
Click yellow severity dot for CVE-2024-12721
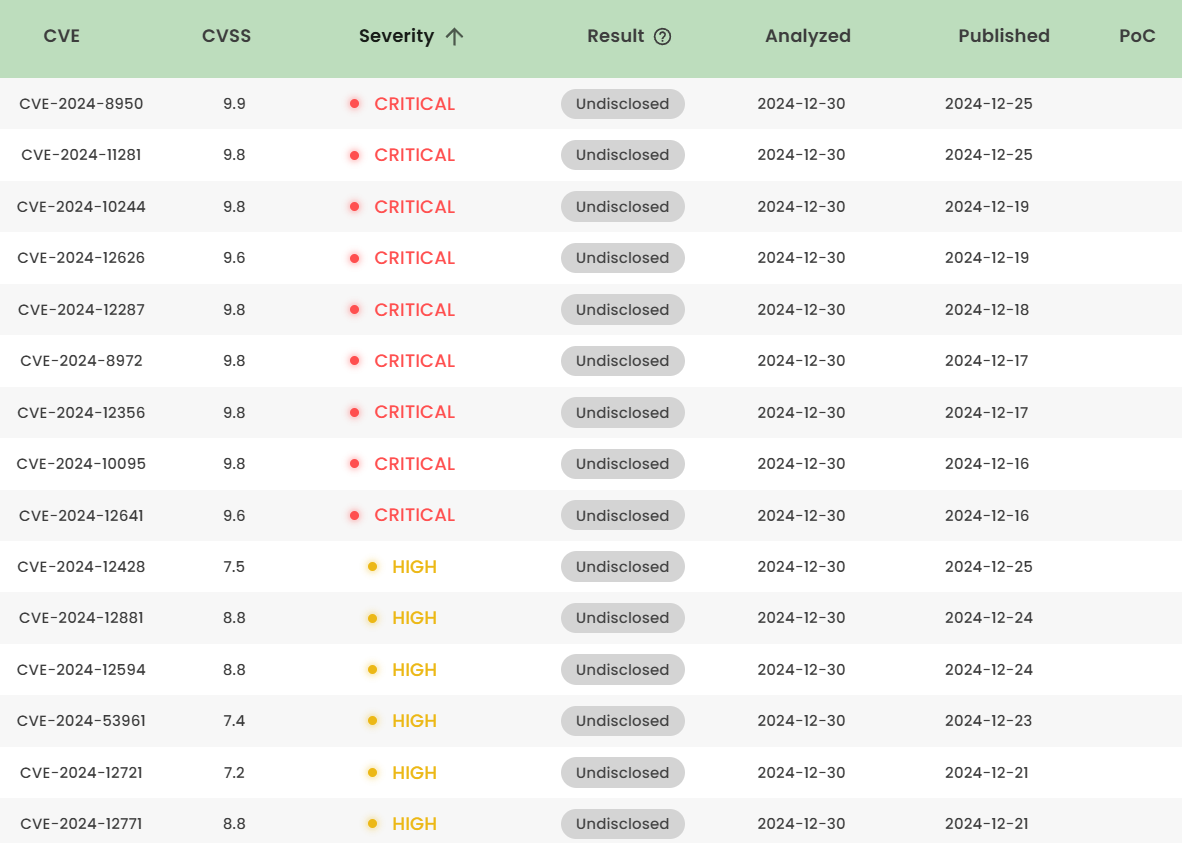click(372, 772)
